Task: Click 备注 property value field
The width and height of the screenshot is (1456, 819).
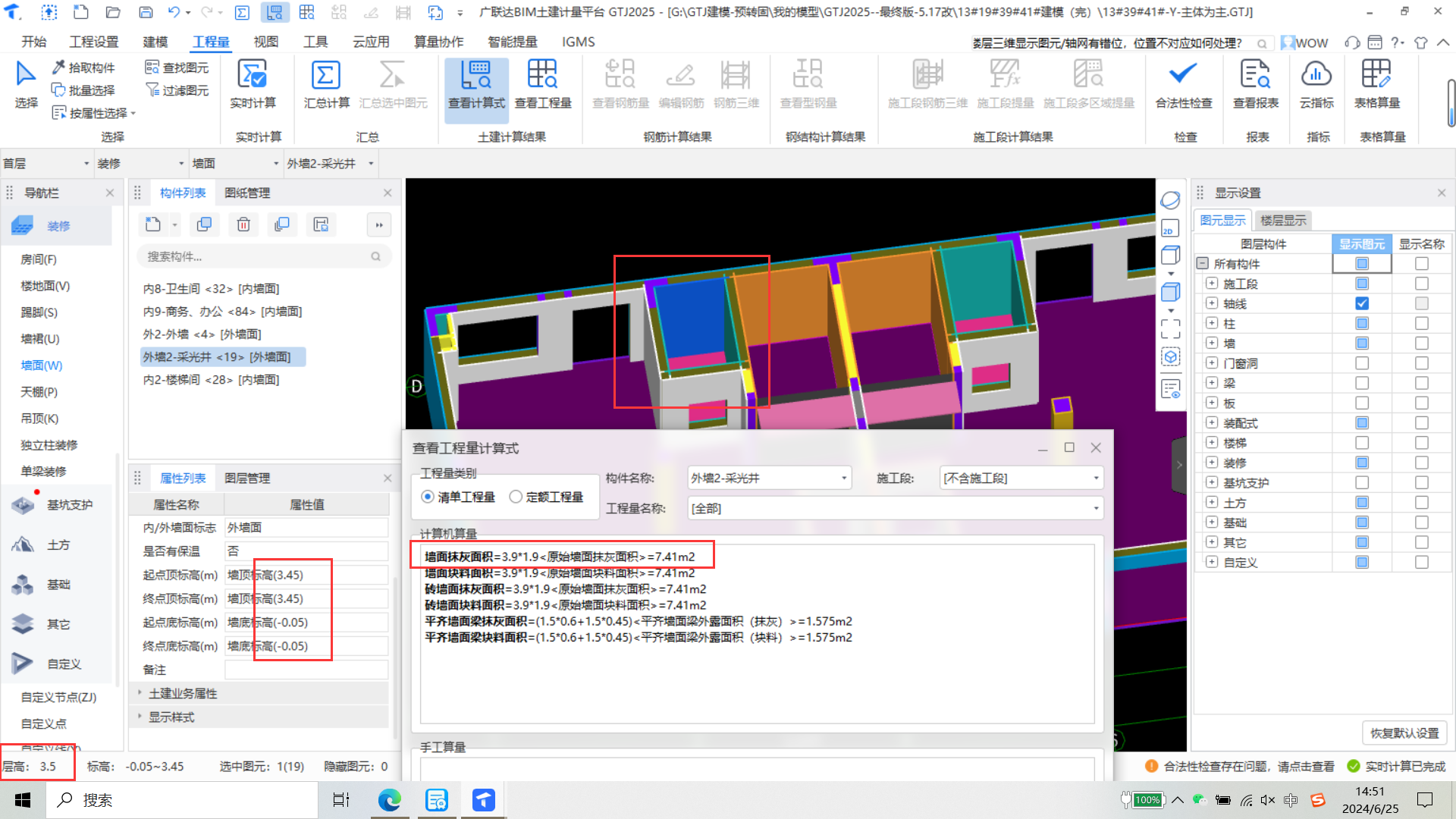Action: pos(306,670)
